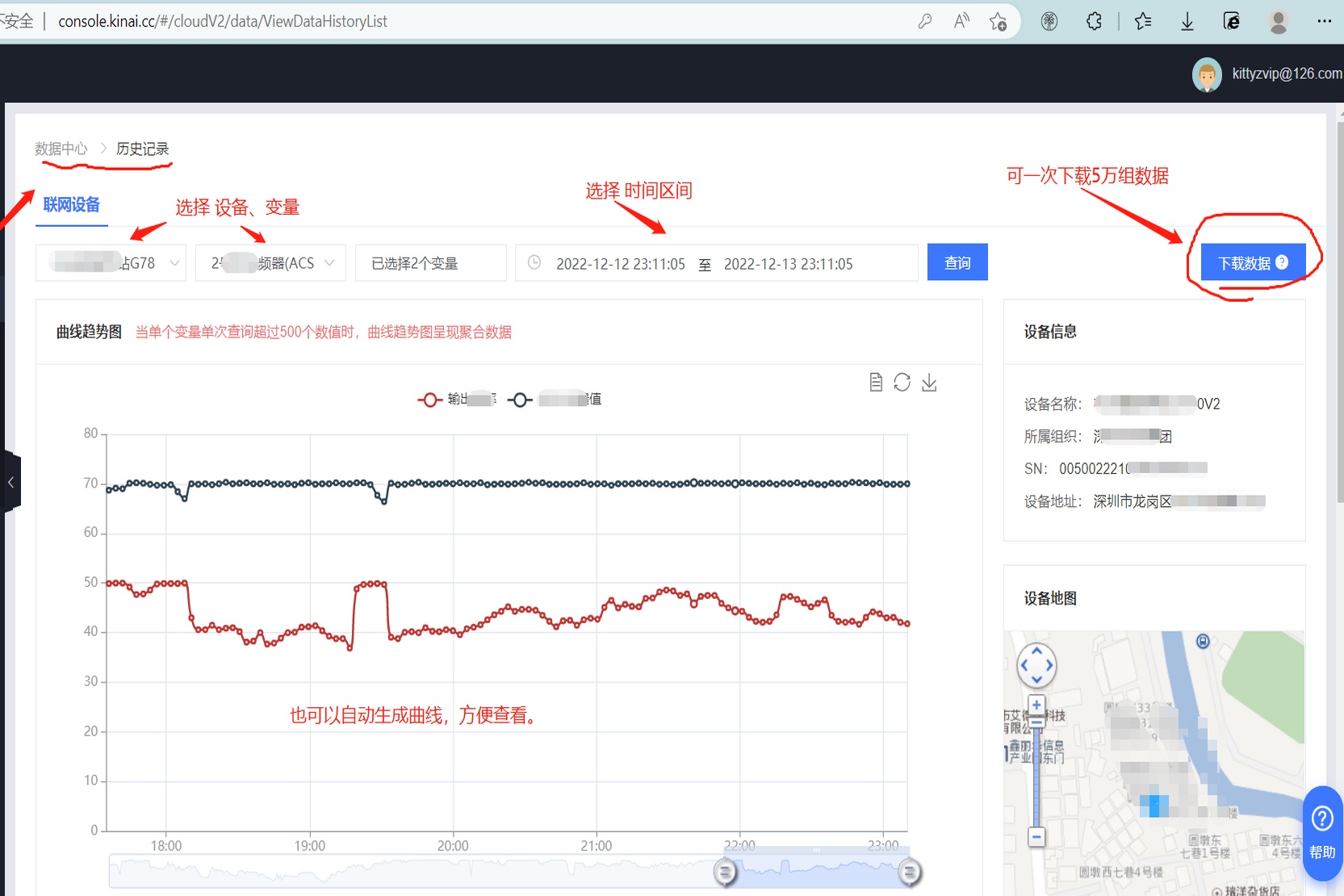Click the browser favorites star icon
Image resolution: width=1344 pixels, height=896 pixels.
tap(1142, 22)
